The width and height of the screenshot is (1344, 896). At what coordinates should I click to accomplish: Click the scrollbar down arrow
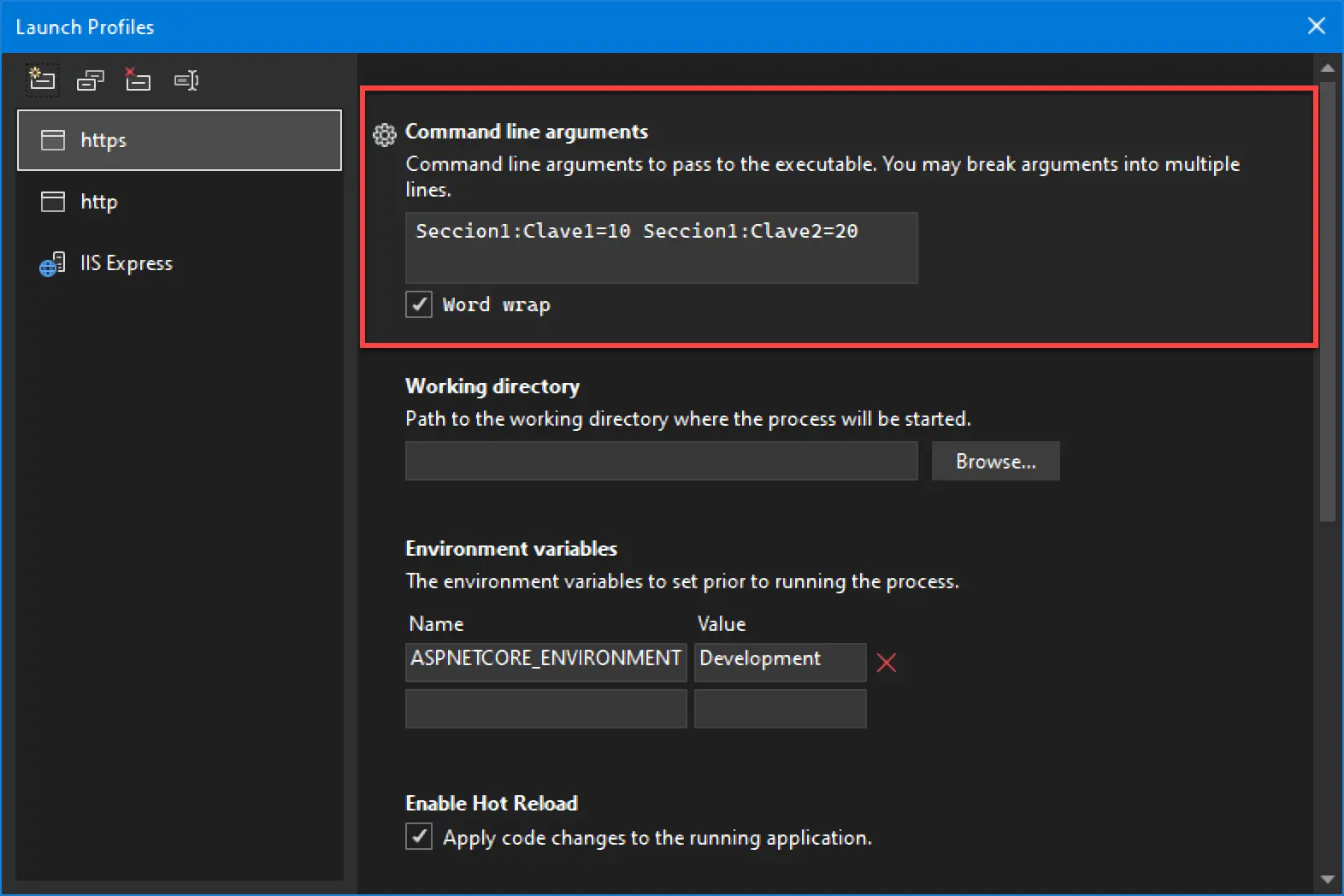[1327, 879]
